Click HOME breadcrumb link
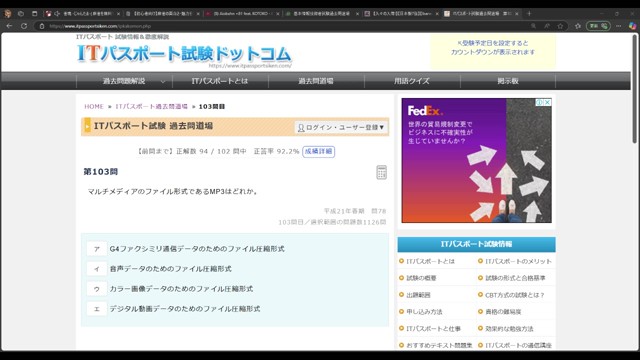This screenshot has height=360, width=640. pos(94,107)
